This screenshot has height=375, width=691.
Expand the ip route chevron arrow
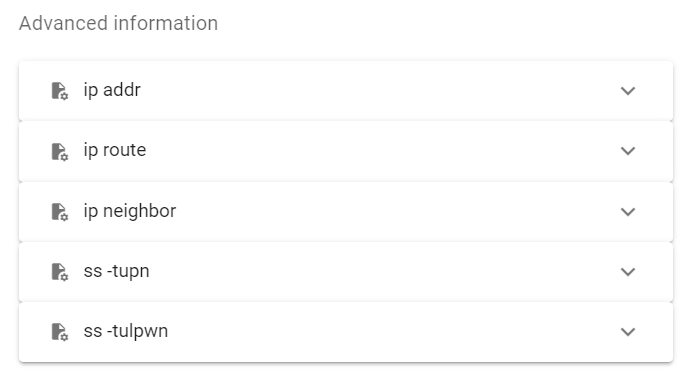tap(628, 151)
